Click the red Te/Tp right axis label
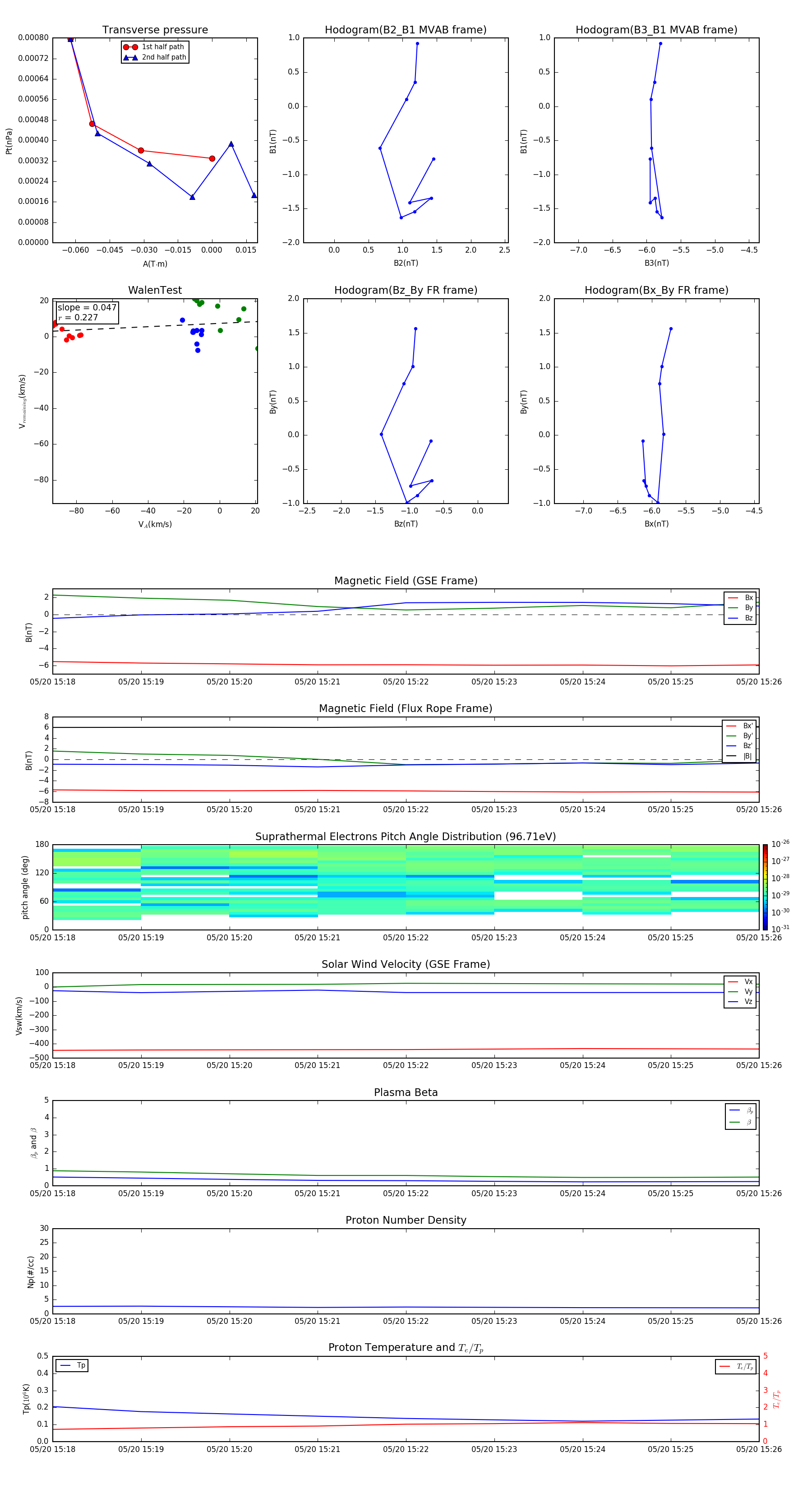812x1489 pixels. click(777, 1399)
